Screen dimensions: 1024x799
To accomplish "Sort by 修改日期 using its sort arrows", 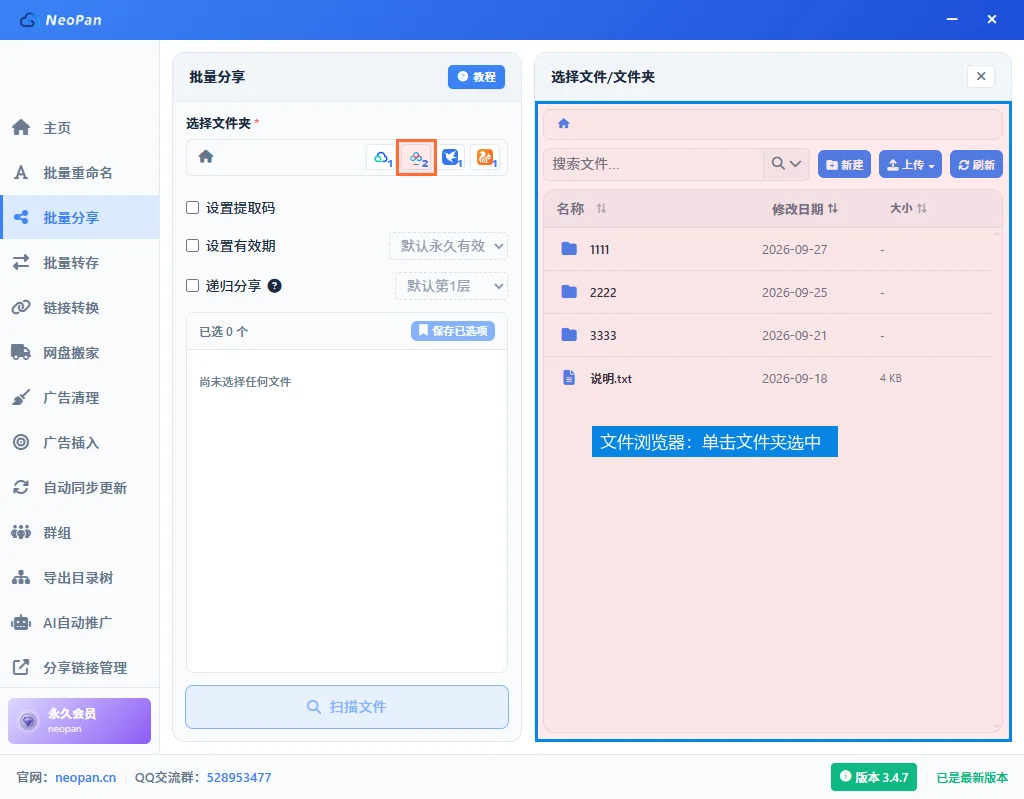I will (x=833, y=208).
